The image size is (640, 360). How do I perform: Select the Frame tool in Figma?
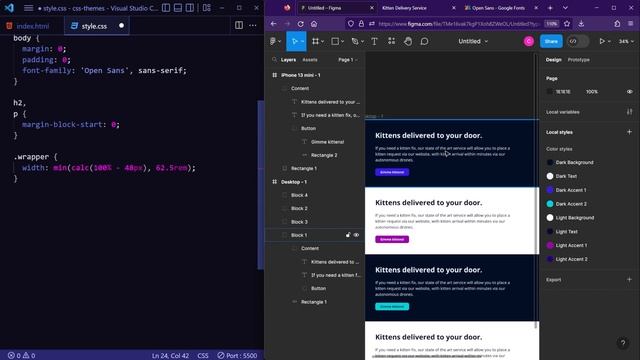tap(315, 41)
